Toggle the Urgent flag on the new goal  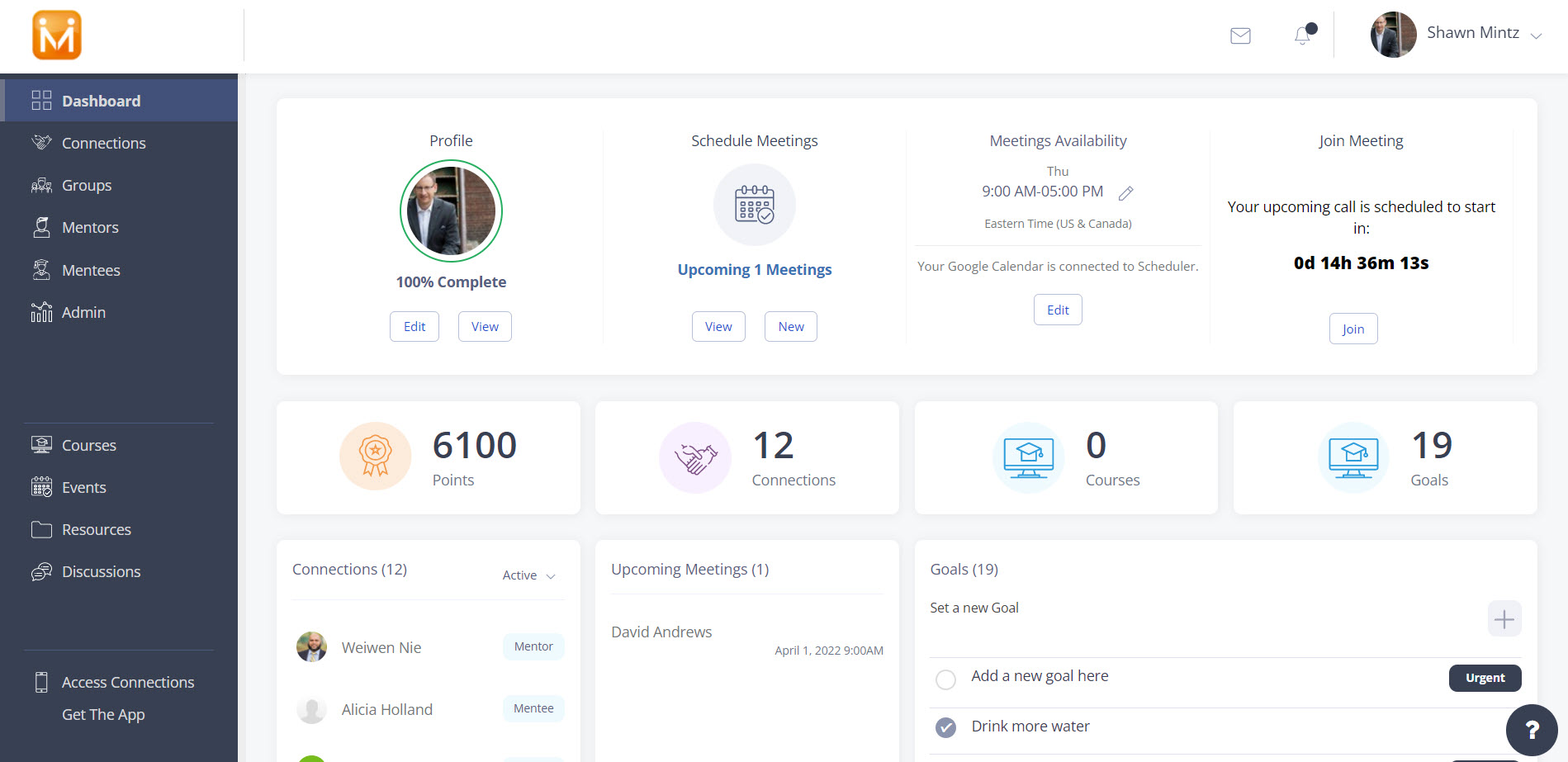[1484, 677]
